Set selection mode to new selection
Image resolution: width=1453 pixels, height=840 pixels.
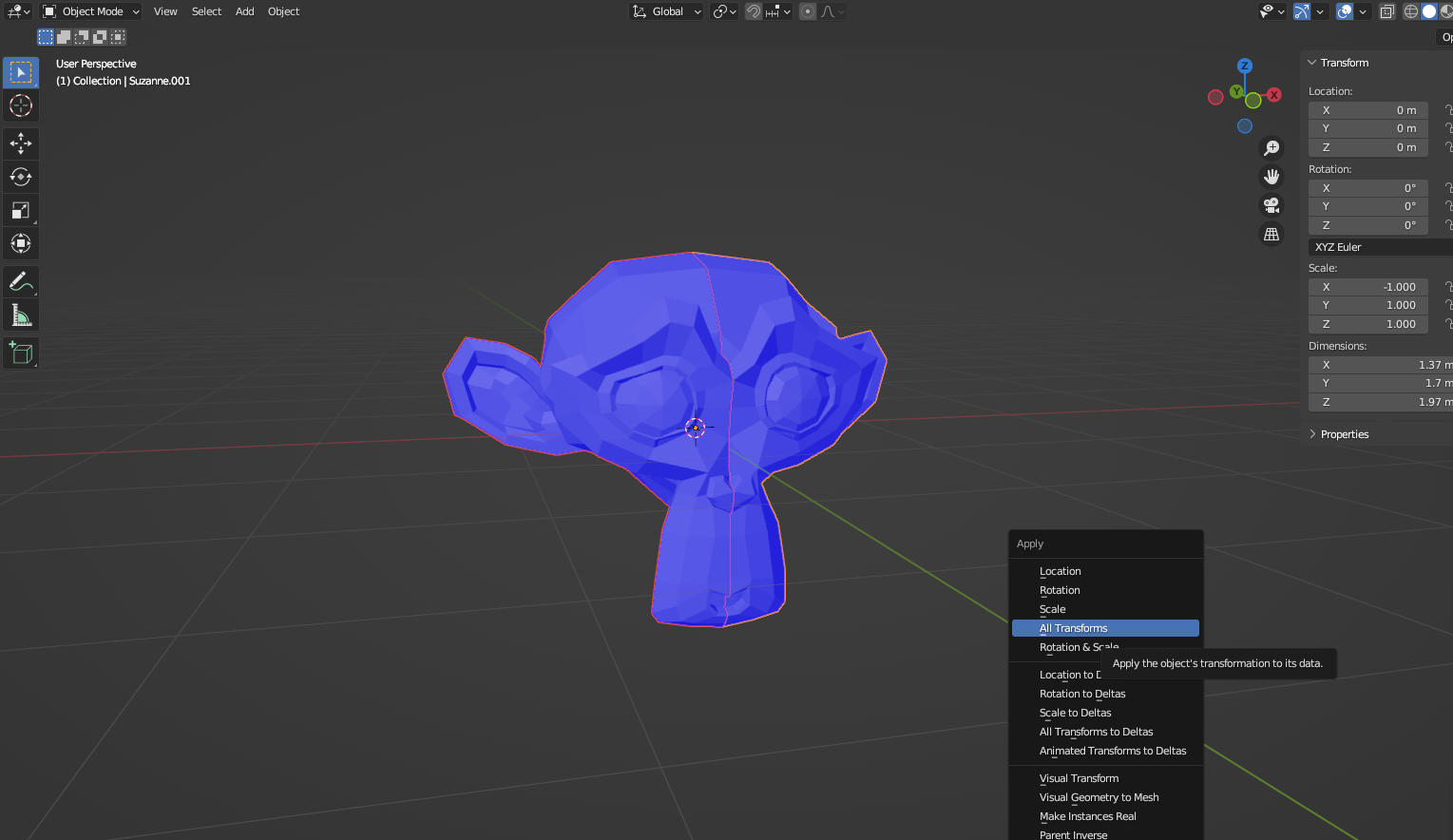click(46, 37)
